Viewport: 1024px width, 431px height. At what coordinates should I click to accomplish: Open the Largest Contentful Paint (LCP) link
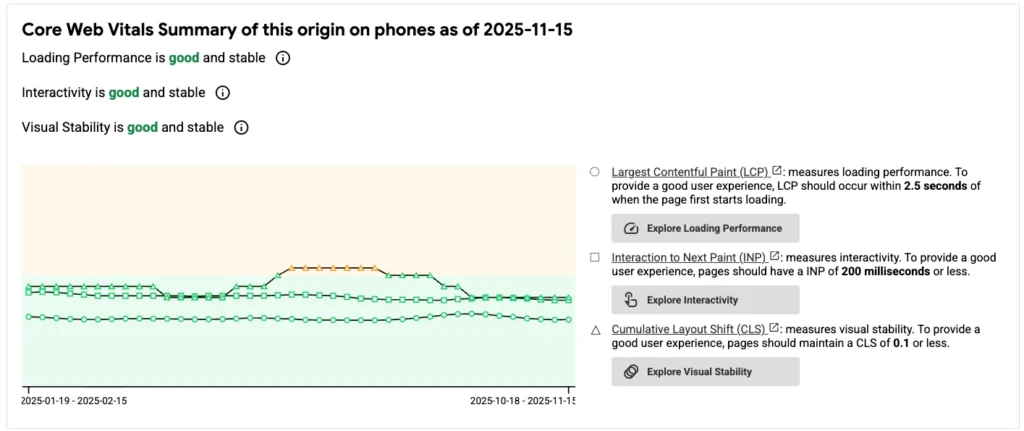690,172
